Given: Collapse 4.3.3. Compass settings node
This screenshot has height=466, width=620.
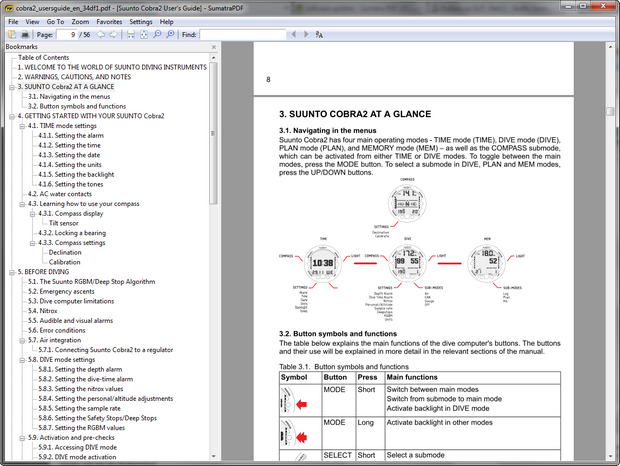Looking at the screenshot, I should click(x=32, y=243).
